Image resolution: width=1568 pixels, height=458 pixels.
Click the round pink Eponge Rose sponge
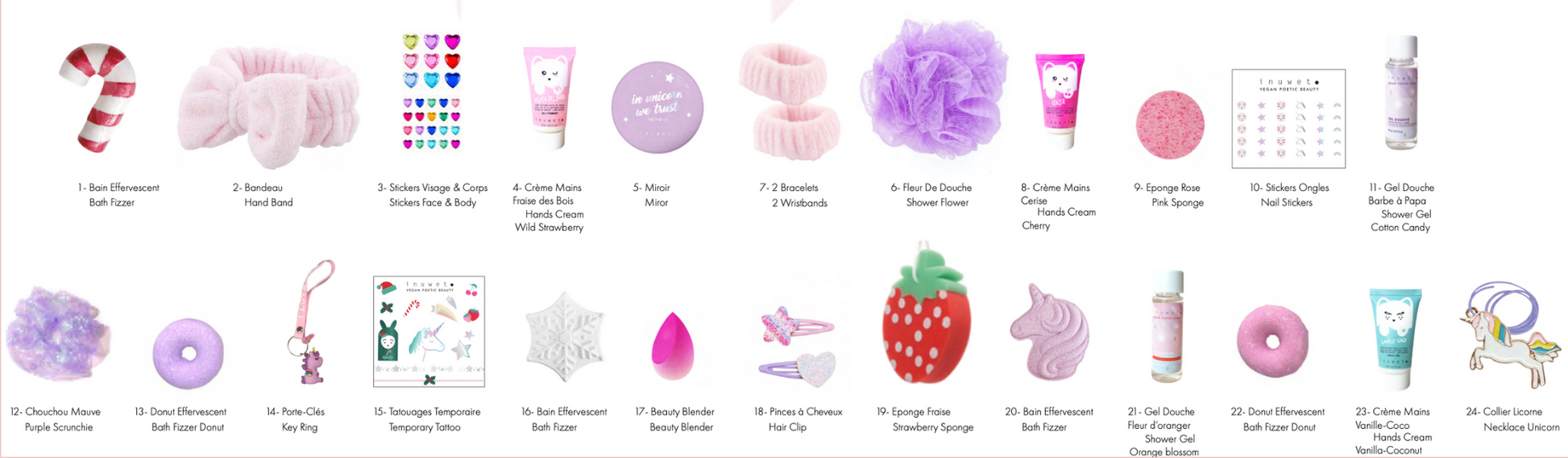click(x=1169, y=125)
